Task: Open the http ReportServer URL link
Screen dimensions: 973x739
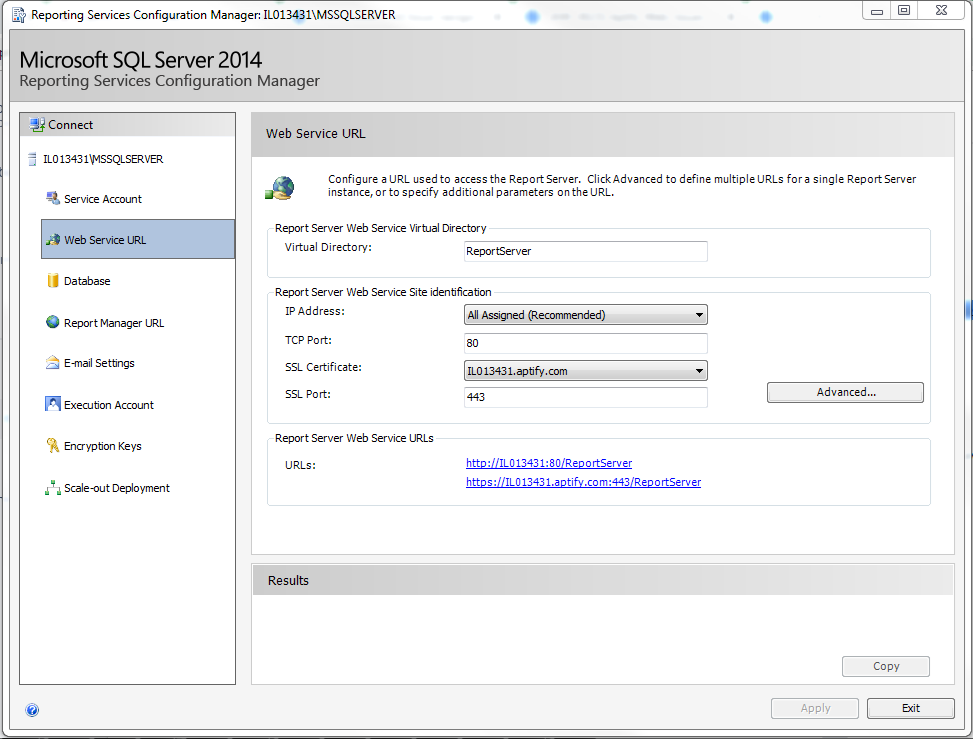Action: (548, 463)
